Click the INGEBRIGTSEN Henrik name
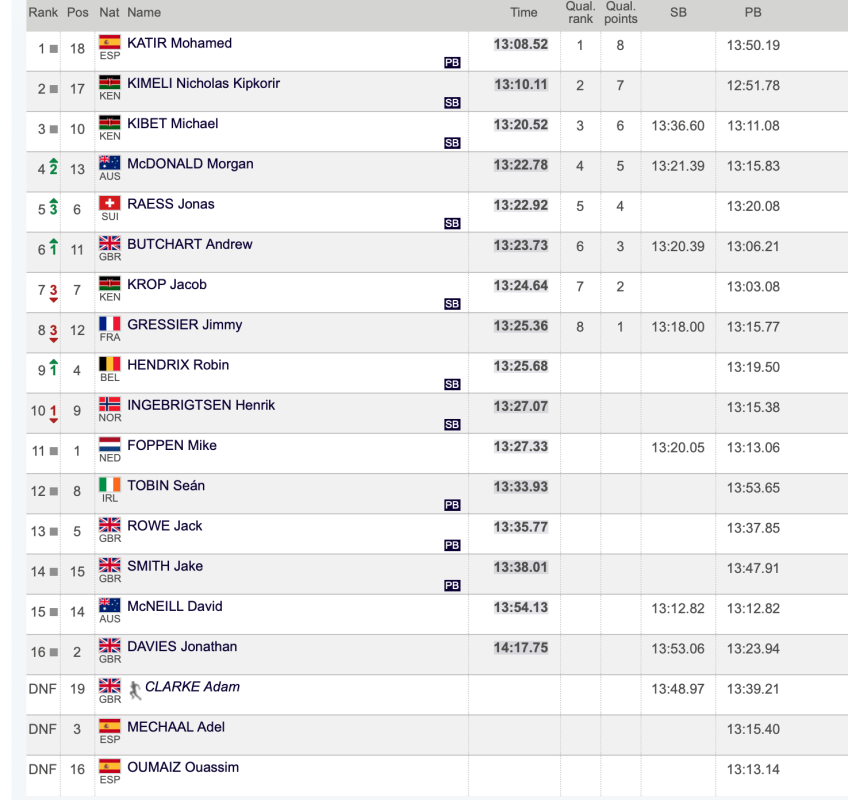This screenshot has height=800, width=848. tap(201, 405)
